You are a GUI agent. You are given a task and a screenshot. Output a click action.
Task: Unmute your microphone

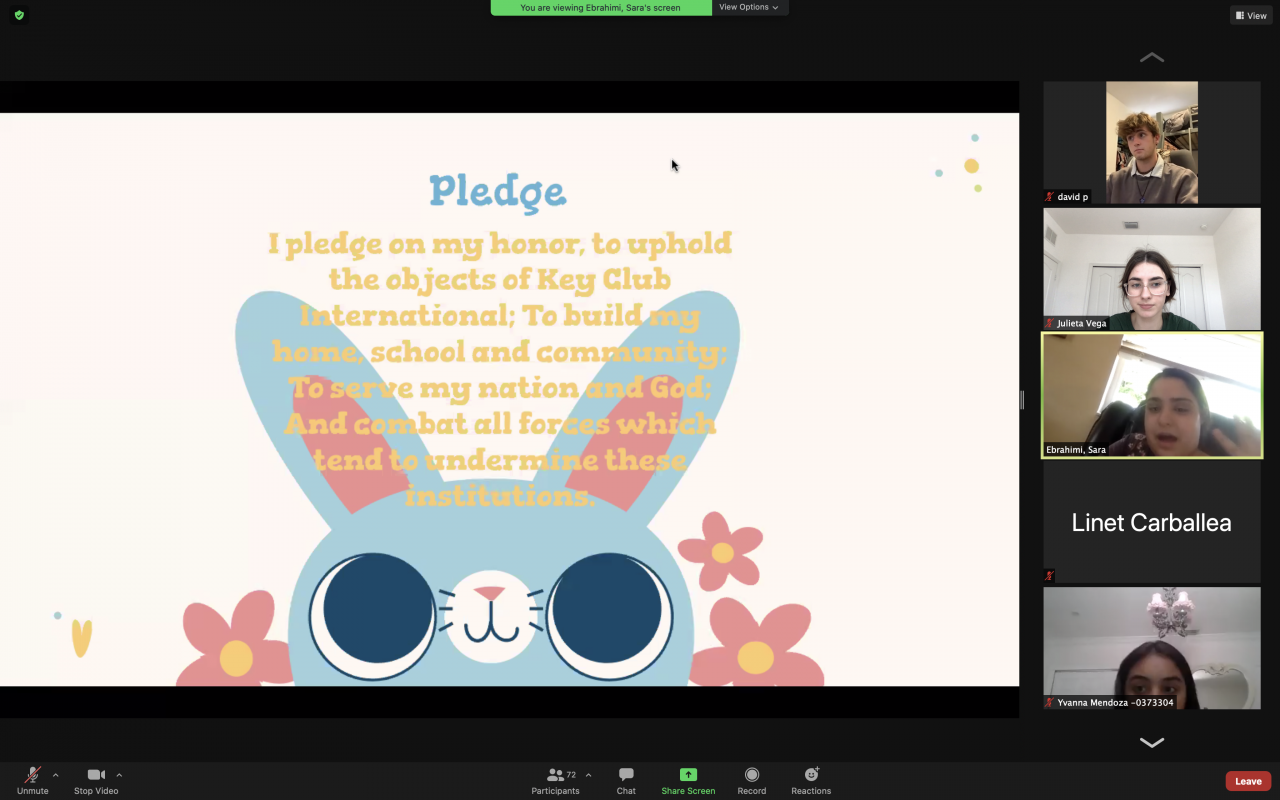click(33, 781)
